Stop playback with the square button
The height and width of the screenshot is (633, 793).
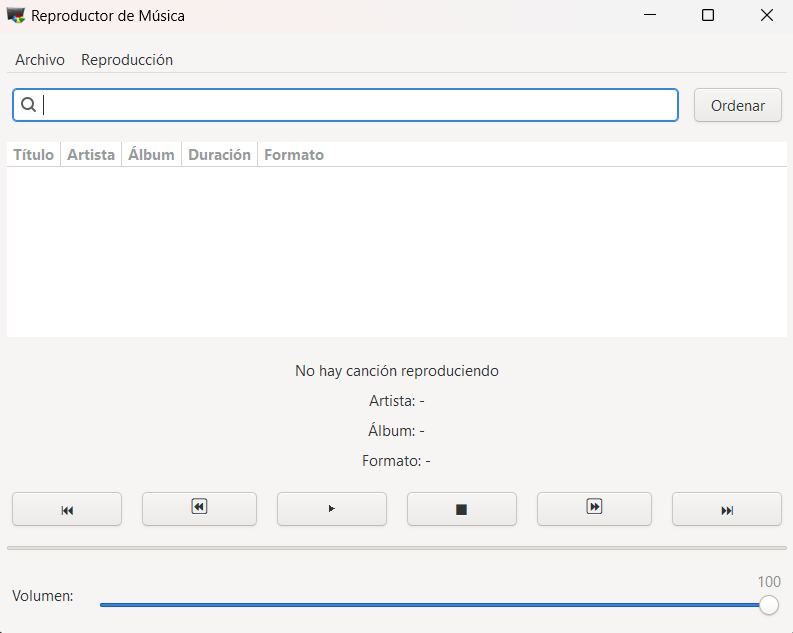pyautogui.click(x=462, y=509)
